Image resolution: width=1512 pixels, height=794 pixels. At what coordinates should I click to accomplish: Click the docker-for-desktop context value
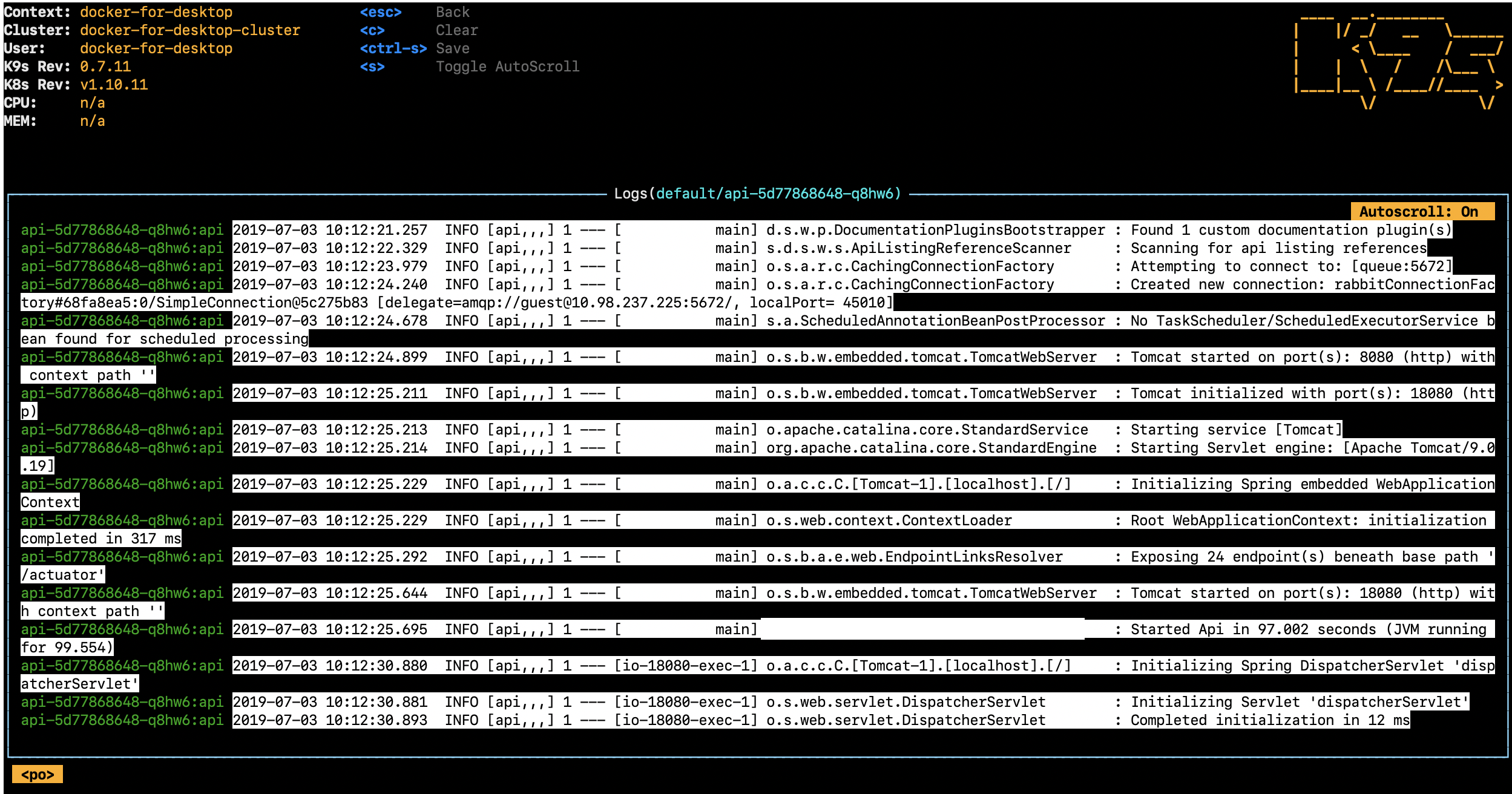156,11
